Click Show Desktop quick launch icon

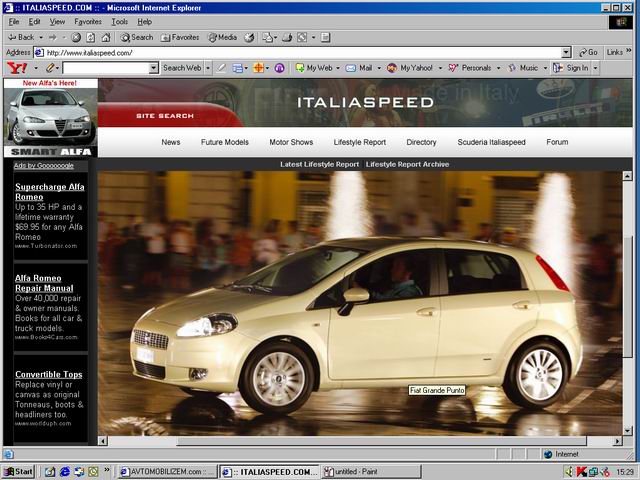tap(50, 472)
